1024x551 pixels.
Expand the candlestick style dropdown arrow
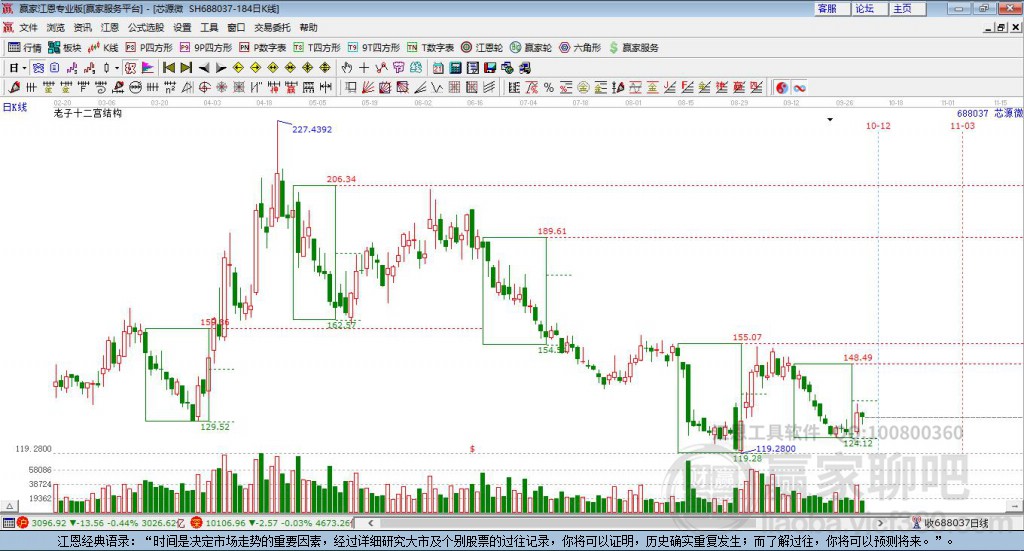coord(117,68)
